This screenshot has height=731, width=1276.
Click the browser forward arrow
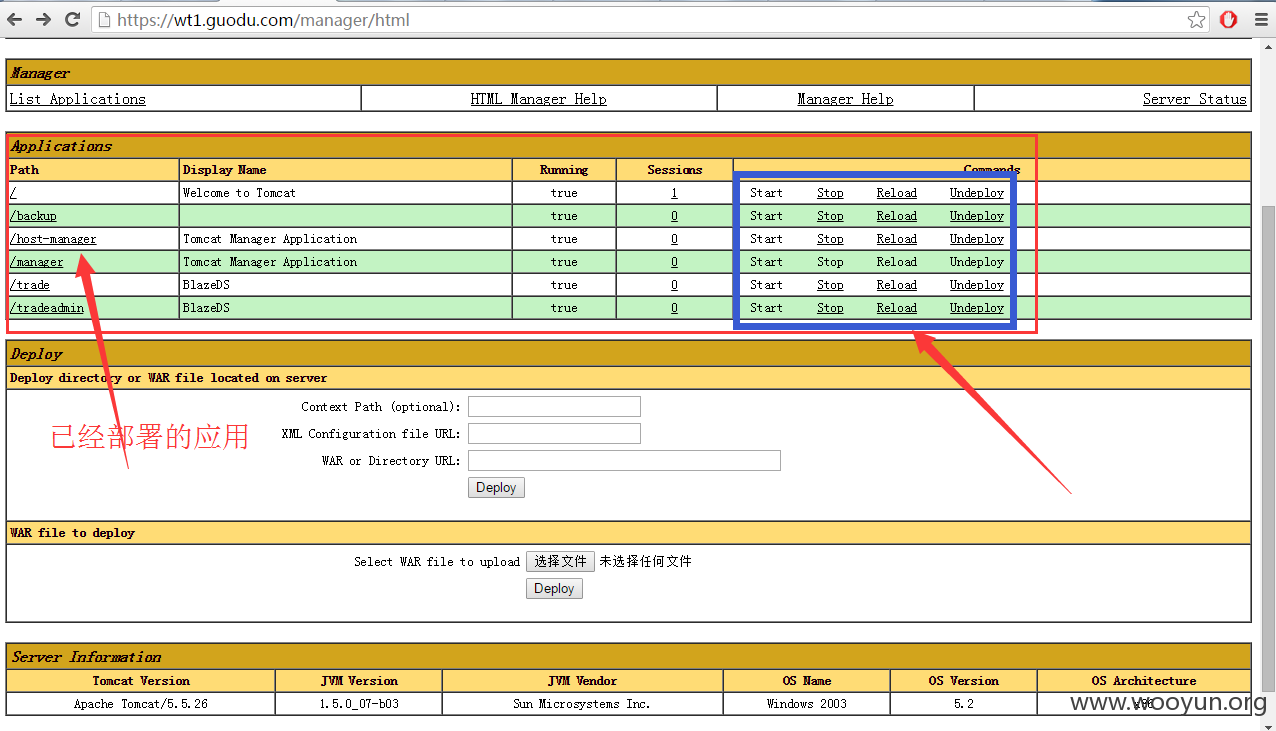click(43, 19)
